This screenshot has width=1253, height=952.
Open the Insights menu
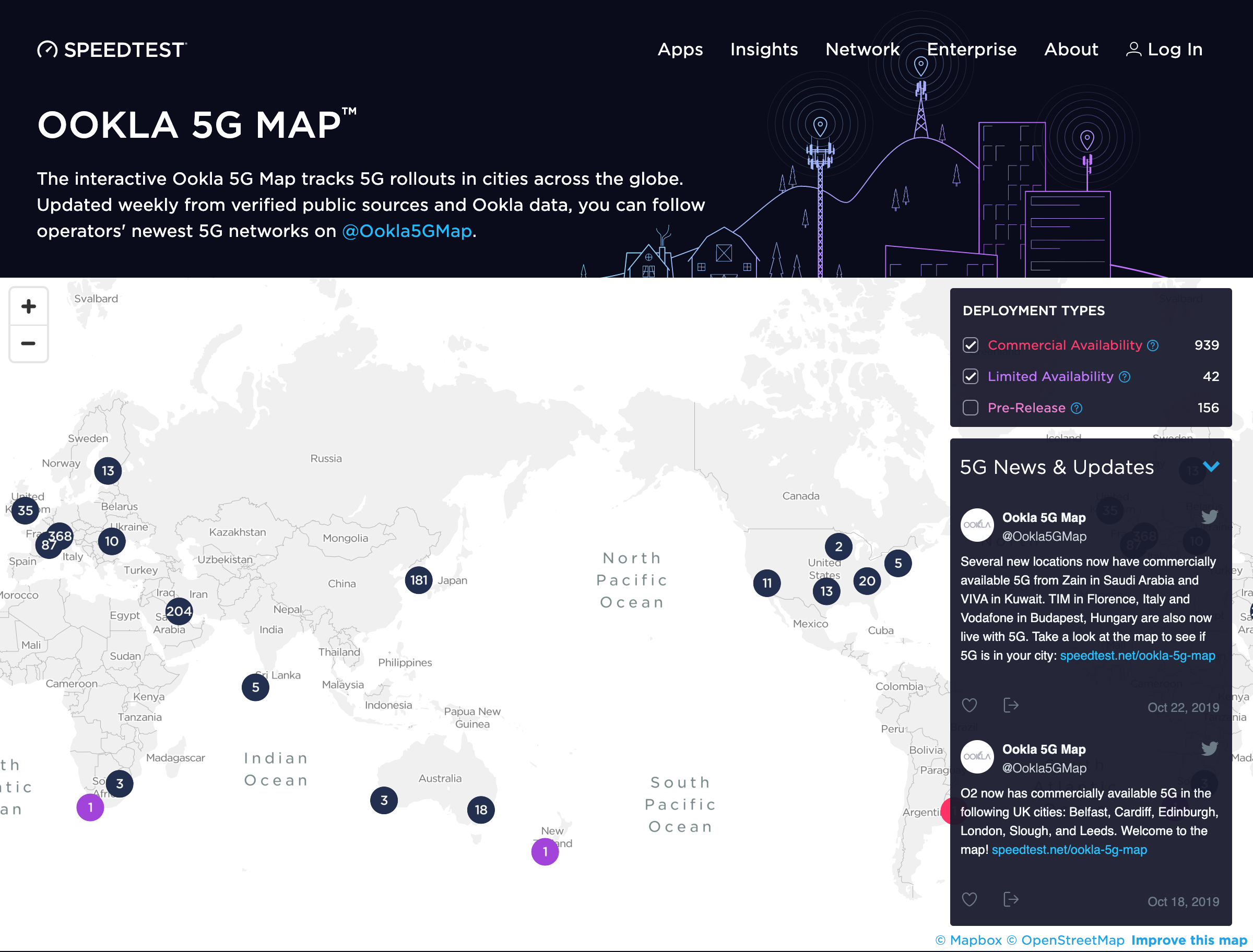764,50
